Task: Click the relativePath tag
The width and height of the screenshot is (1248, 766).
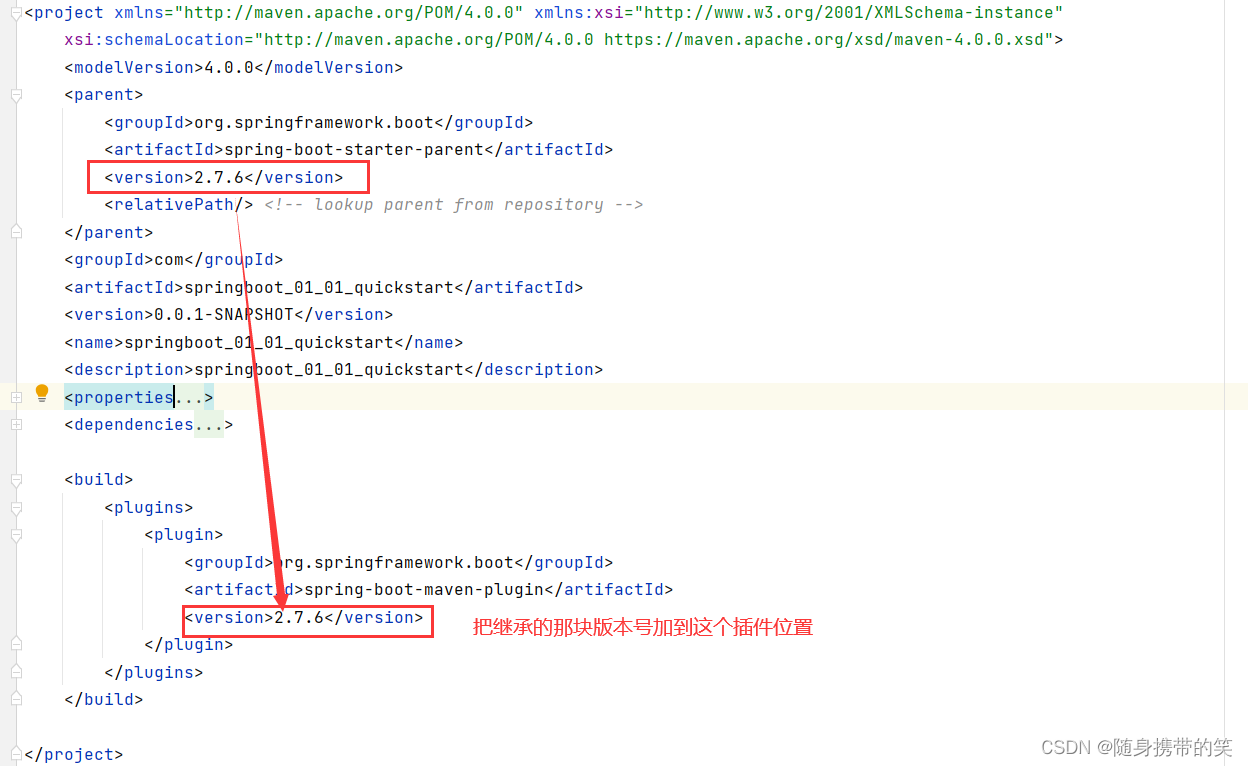Action: point(179,204)
